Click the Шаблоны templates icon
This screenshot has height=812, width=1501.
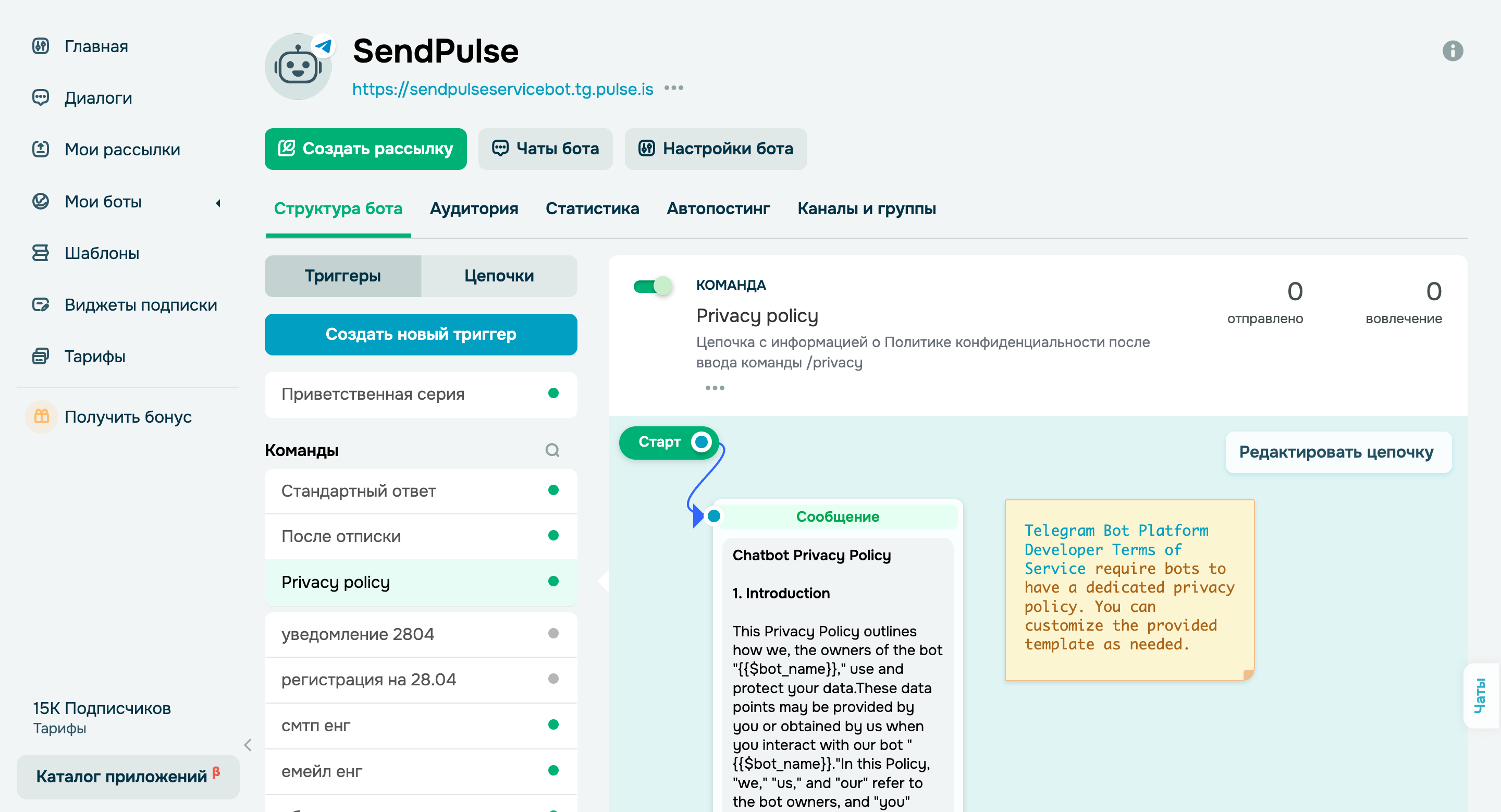point(40,253)
